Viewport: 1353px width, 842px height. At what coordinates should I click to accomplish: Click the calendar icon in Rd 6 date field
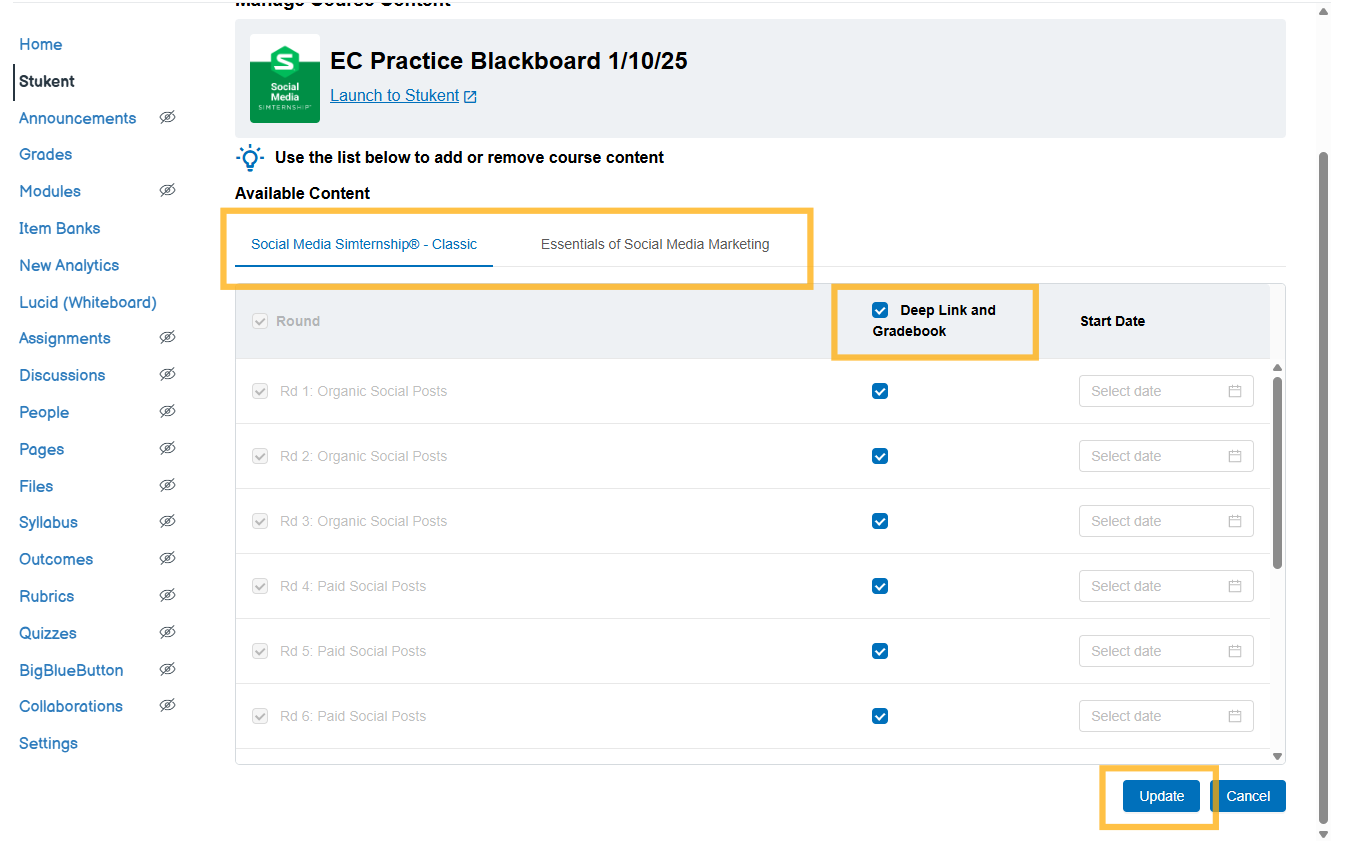tap(1235, 716)
